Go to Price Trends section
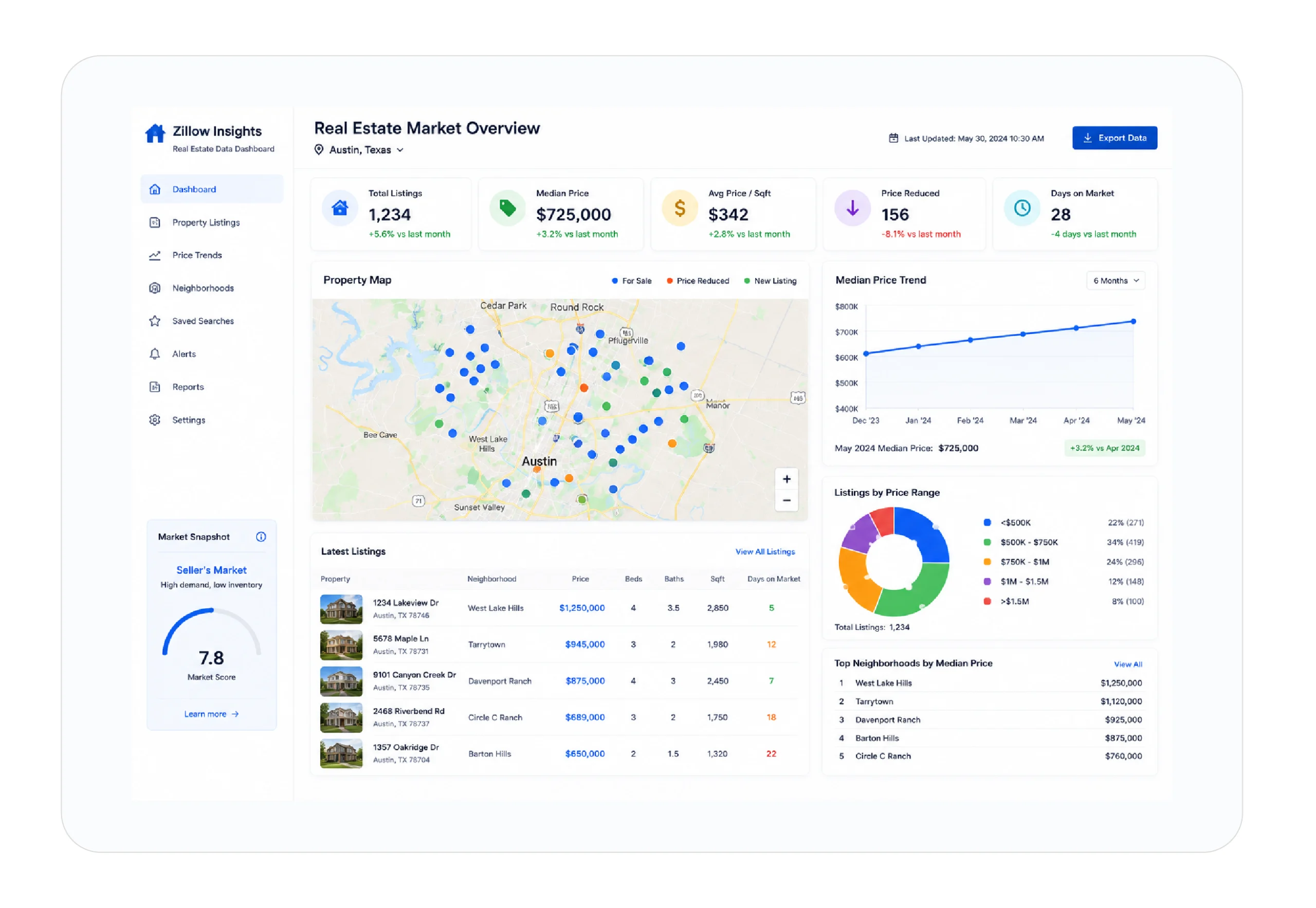Image resolution: width=1316 pixels, height=908 pixels. pyautogui.click(x=212, y=255)
